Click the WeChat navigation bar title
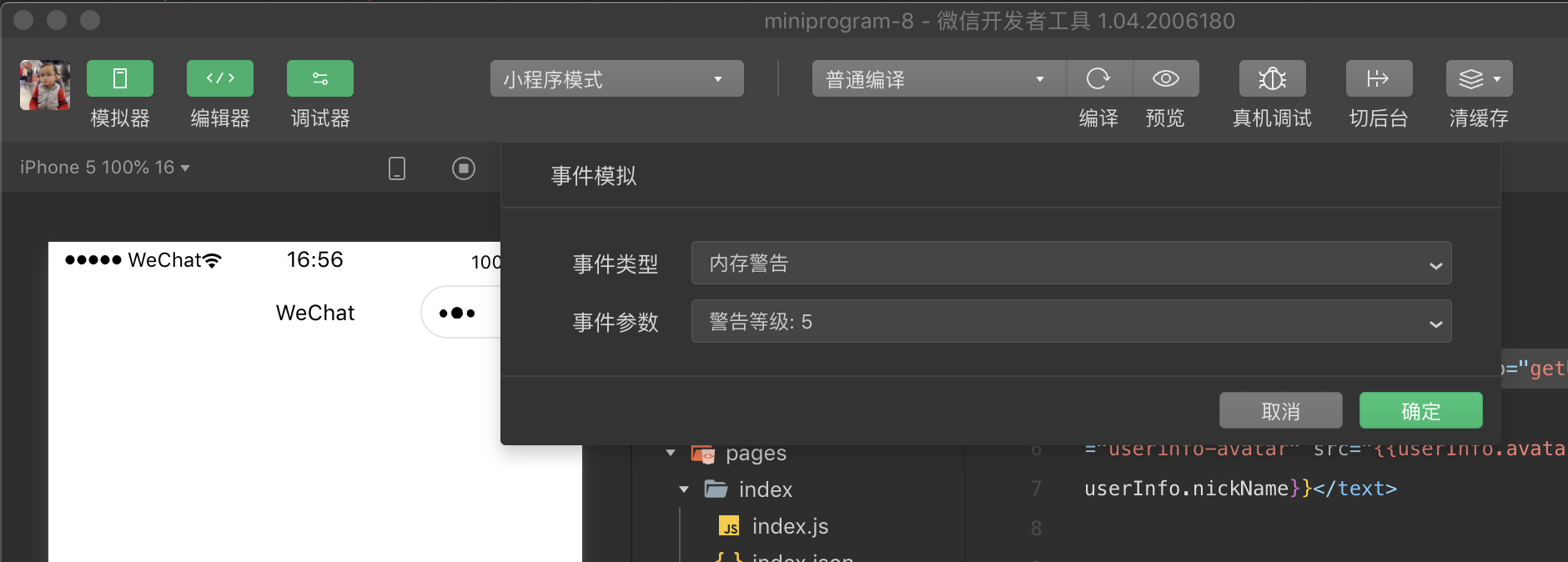 click(315, 313)
